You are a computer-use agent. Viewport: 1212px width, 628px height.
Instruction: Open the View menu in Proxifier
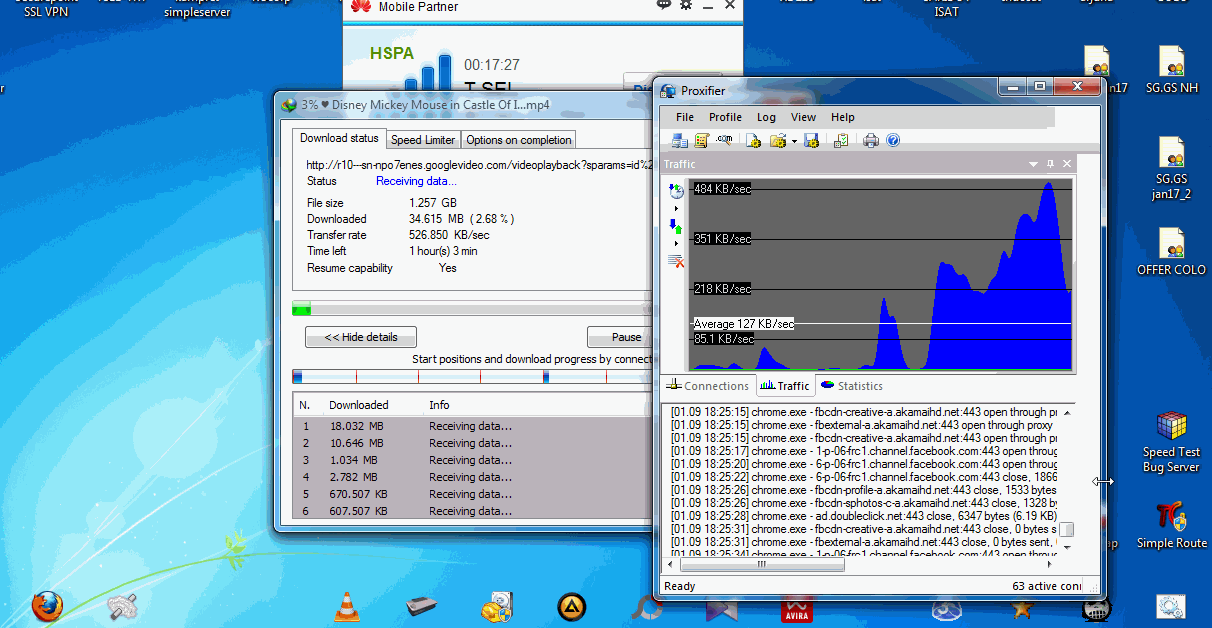coord(804,117)
